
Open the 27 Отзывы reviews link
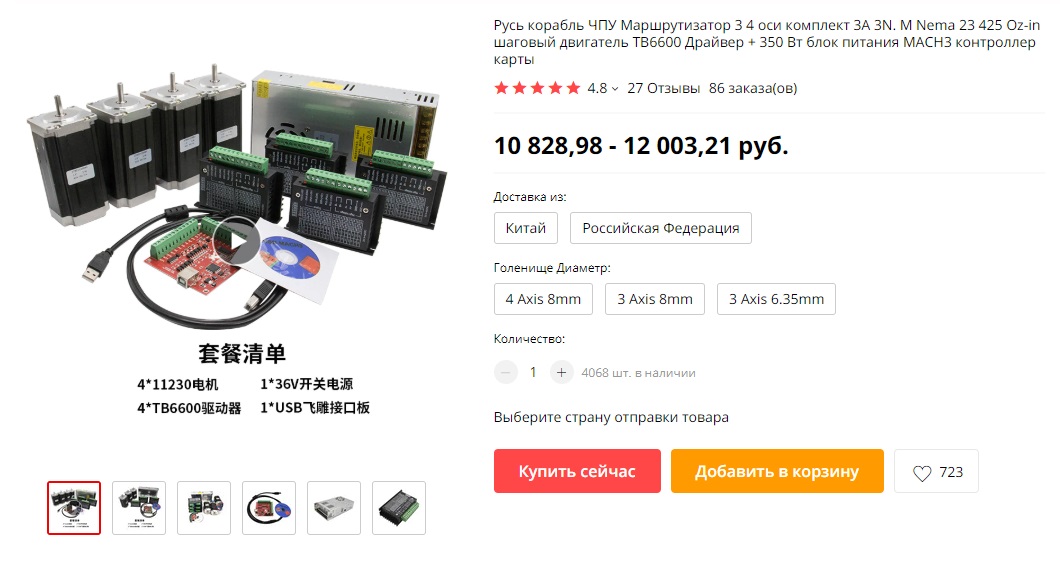point(664,88)
